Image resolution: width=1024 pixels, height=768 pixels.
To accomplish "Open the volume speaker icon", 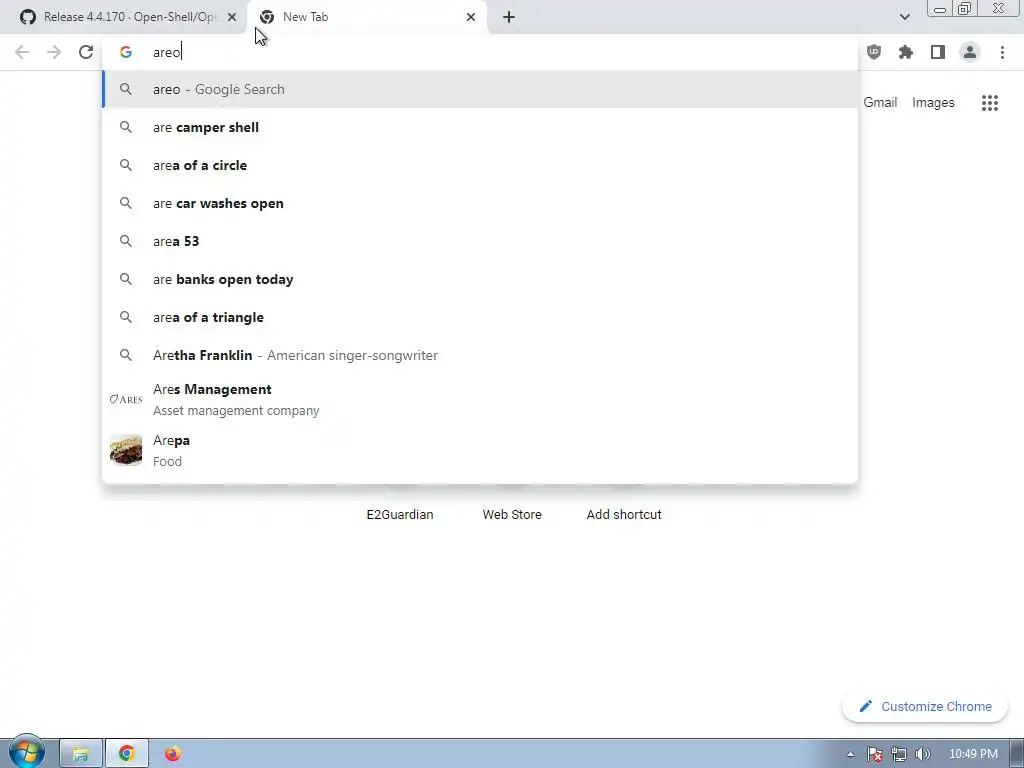I will 922,754.
